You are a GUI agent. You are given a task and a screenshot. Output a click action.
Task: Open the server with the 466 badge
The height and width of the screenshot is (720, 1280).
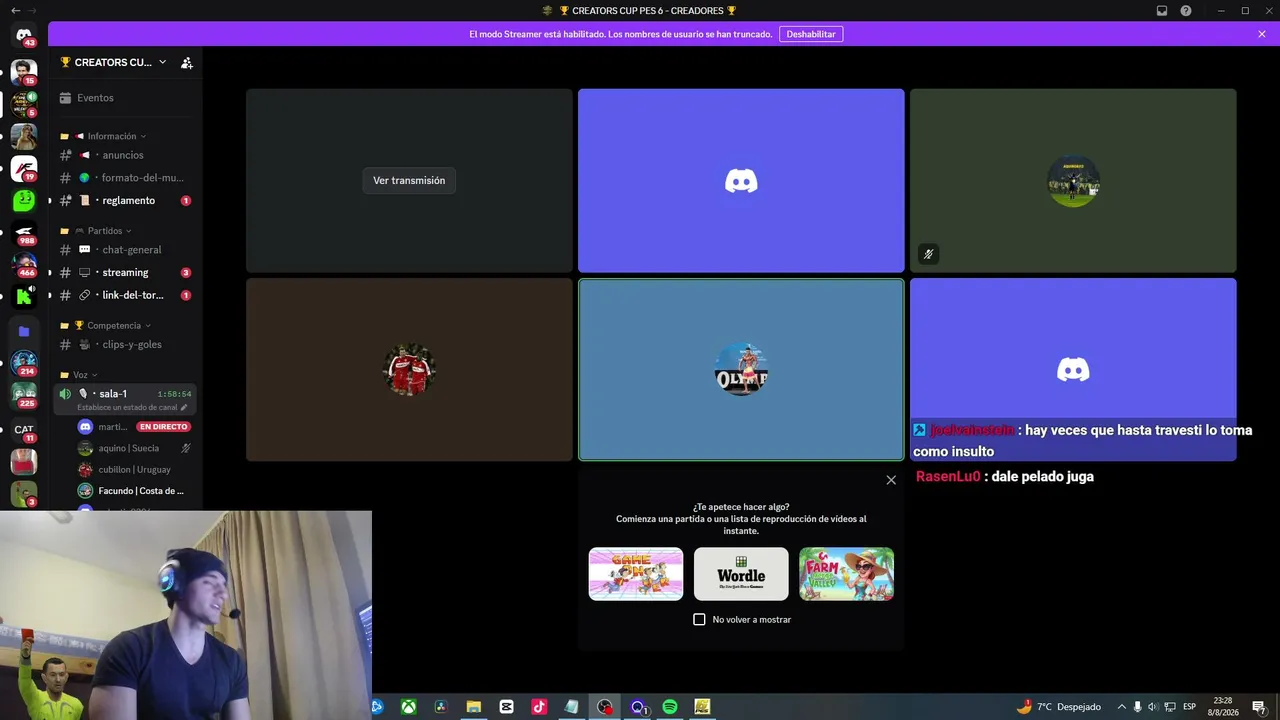point(24,265)
